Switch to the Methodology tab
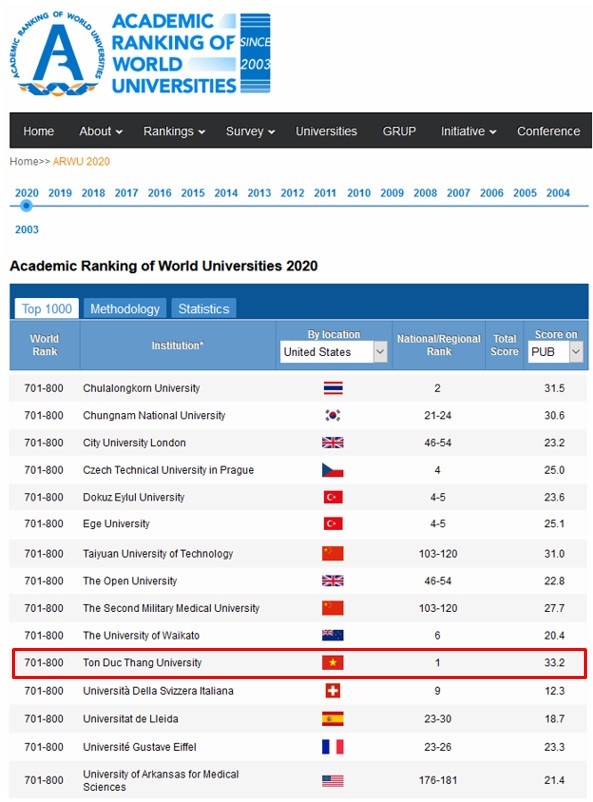This screenshot has height=802, width=593. coord(124,309)
